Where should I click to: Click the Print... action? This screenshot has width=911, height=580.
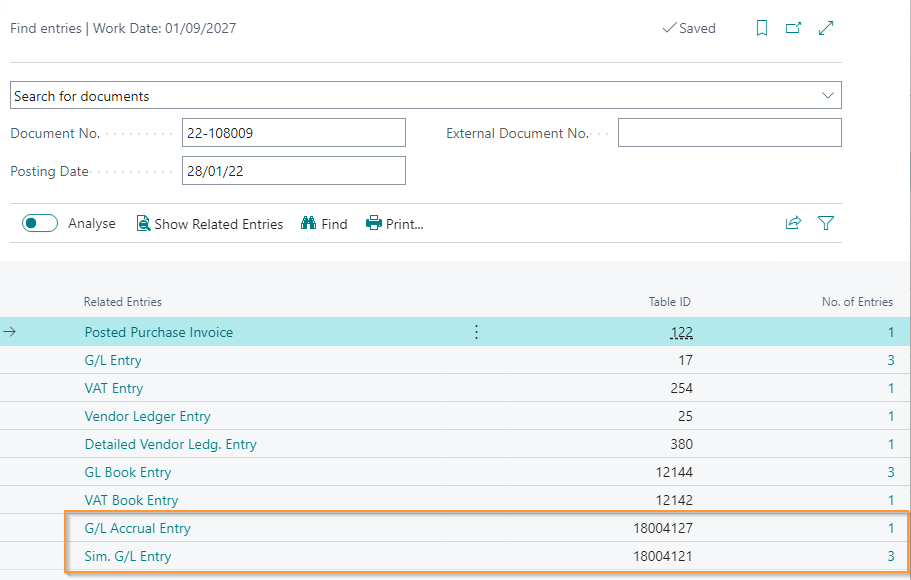point(394,224)
